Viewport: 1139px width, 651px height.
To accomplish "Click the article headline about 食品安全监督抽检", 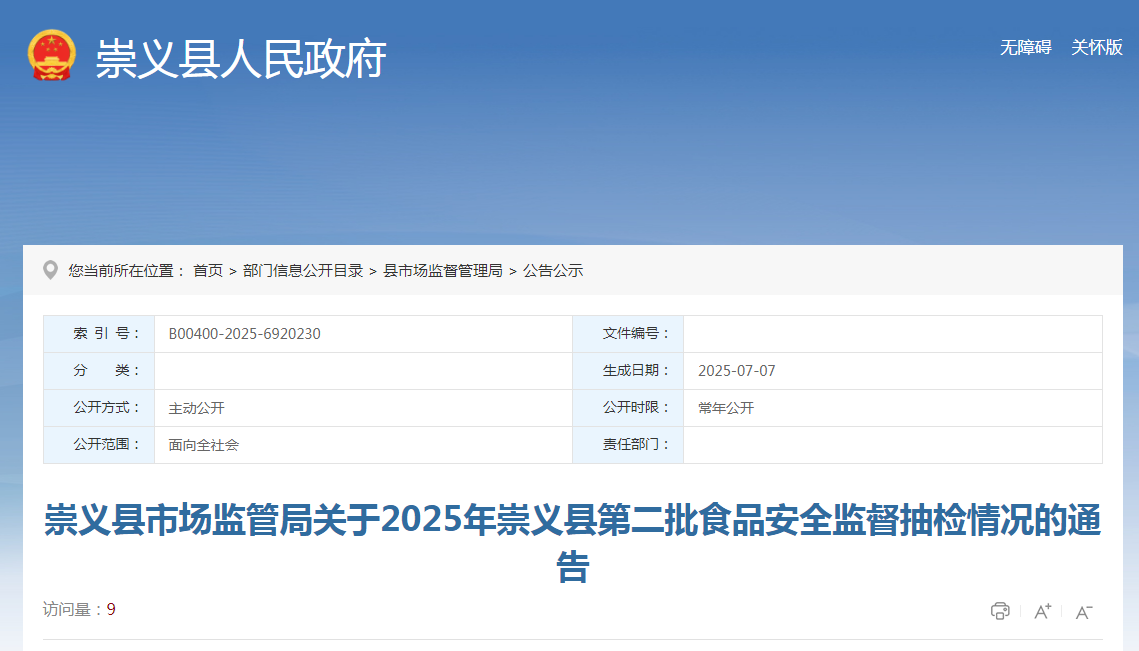I will pos(572,543).
